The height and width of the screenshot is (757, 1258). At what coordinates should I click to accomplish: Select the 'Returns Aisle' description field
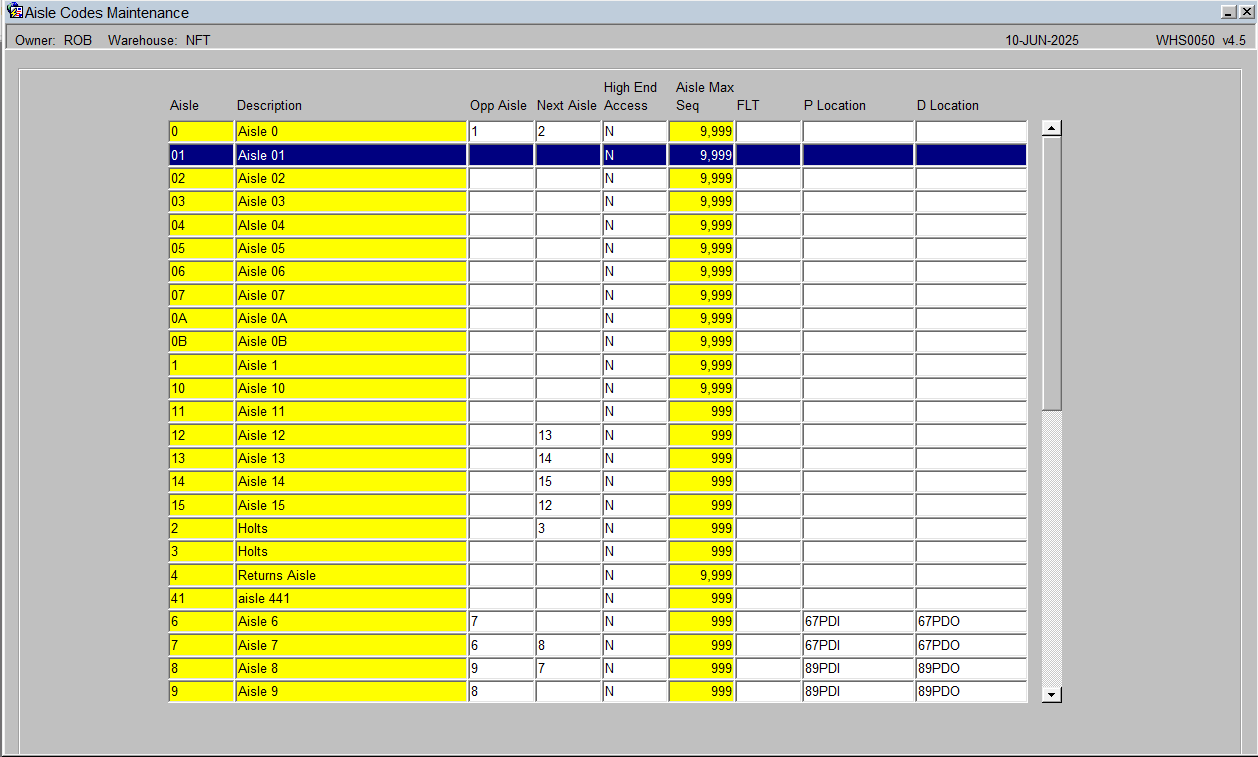(x=351, y=575)
